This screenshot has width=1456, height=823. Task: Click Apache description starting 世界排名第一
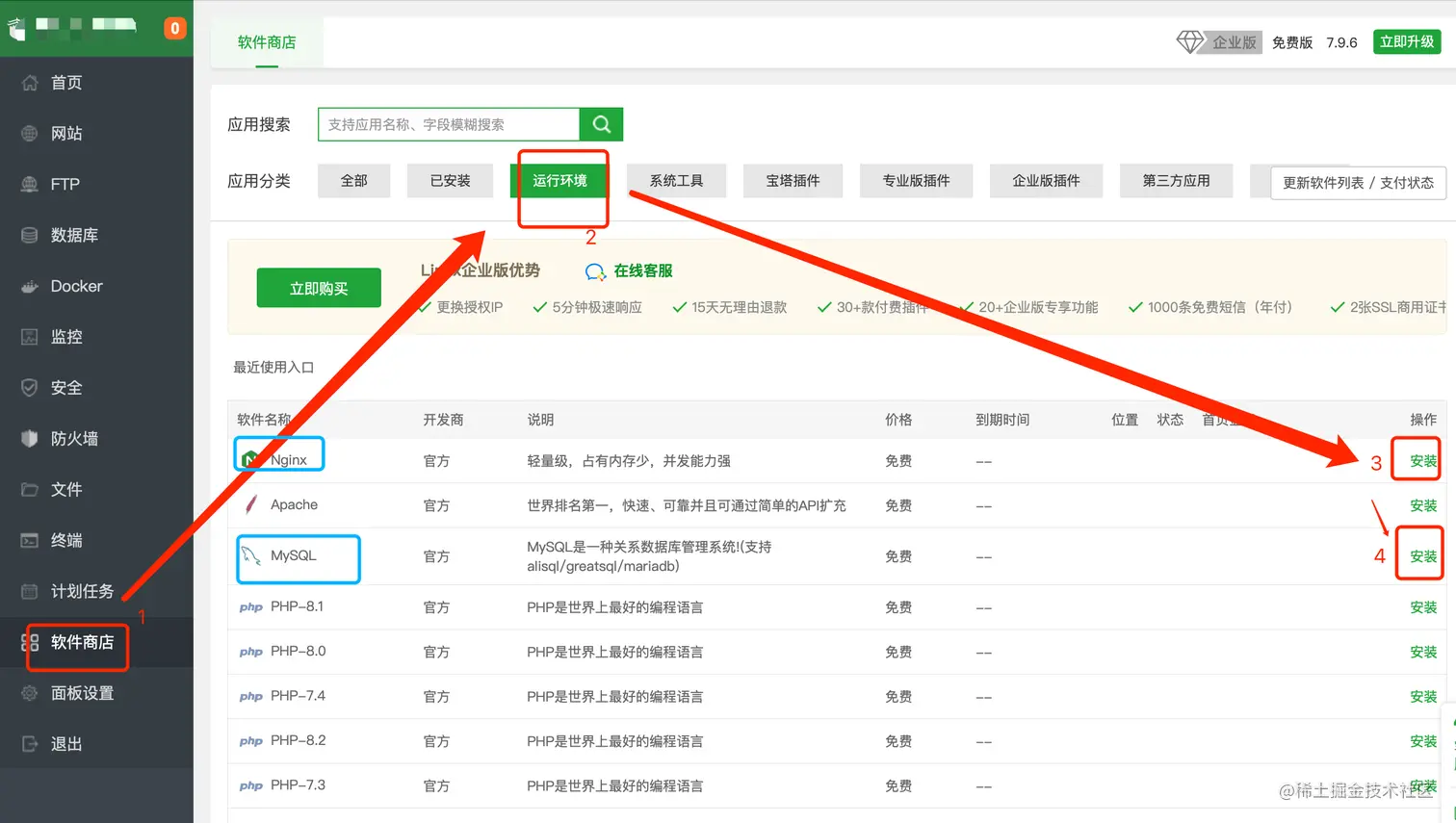click(687, 505)
